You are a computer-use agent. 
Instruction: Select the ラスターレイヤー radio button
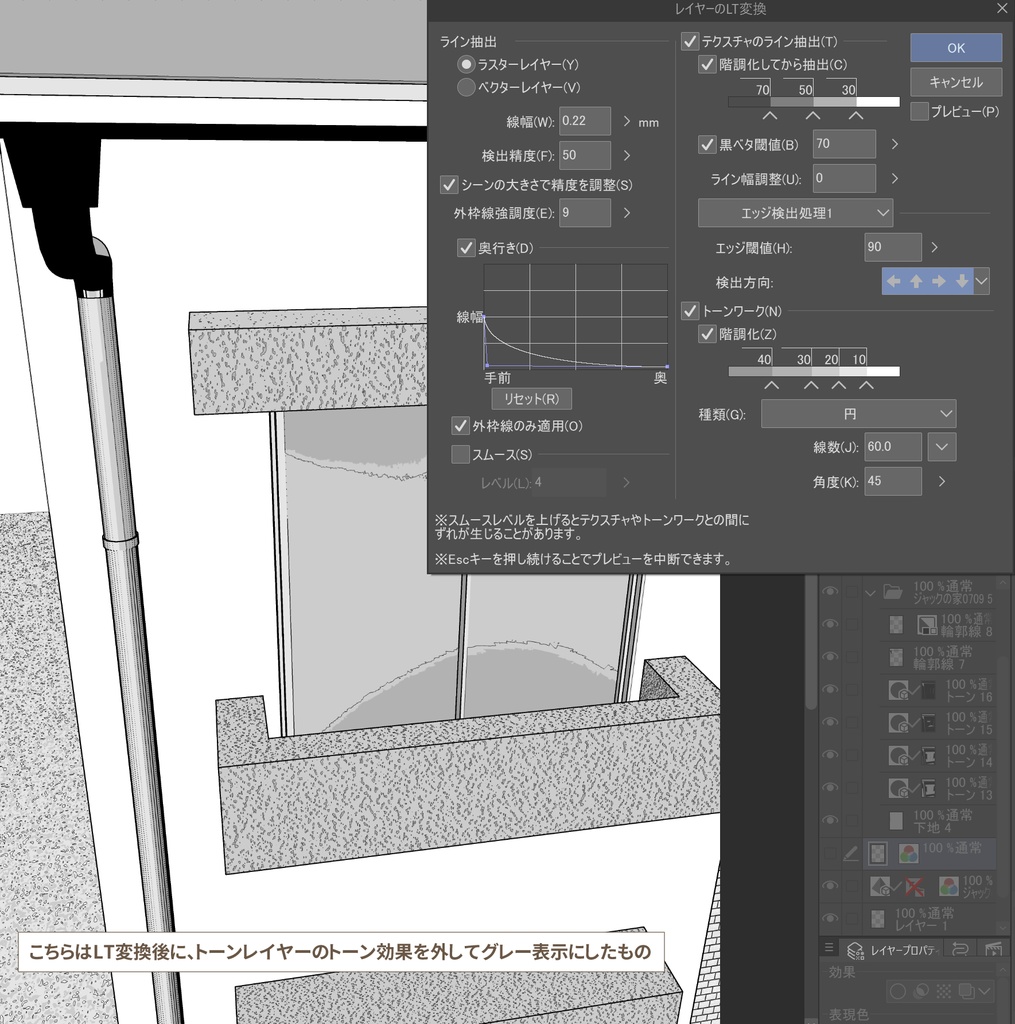click(x=466, y=64)
